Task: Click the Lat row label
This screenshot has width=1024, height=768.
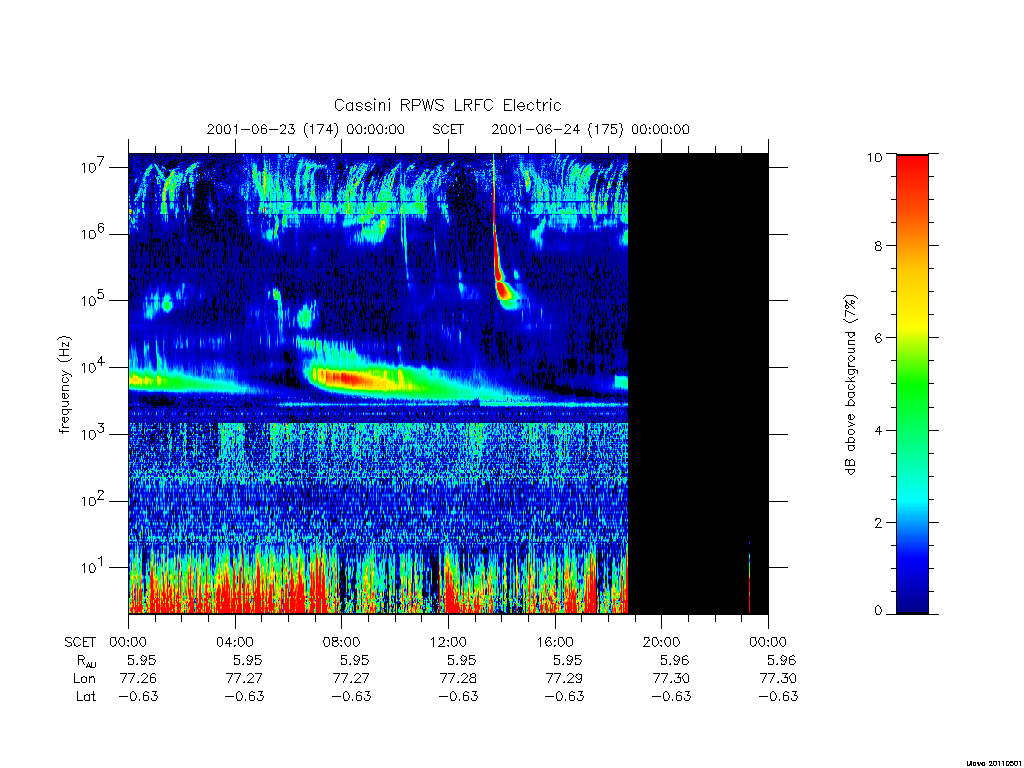Action: (x=86, y=696)
